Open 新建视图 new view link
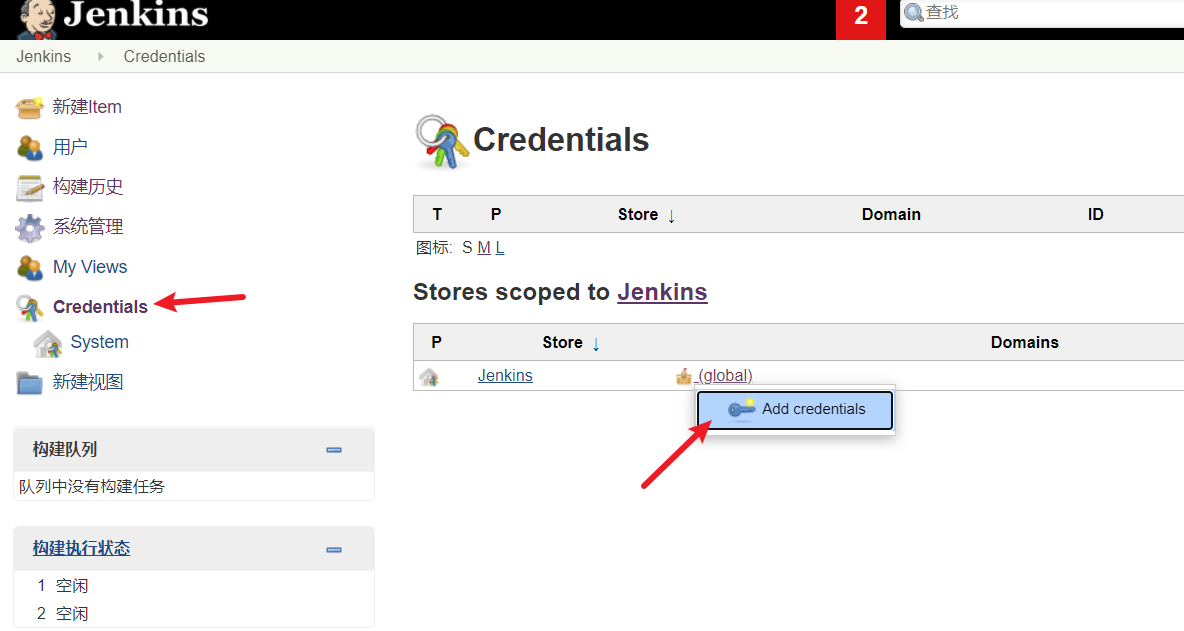This screenshot has width=1184, height=631. 88,383
